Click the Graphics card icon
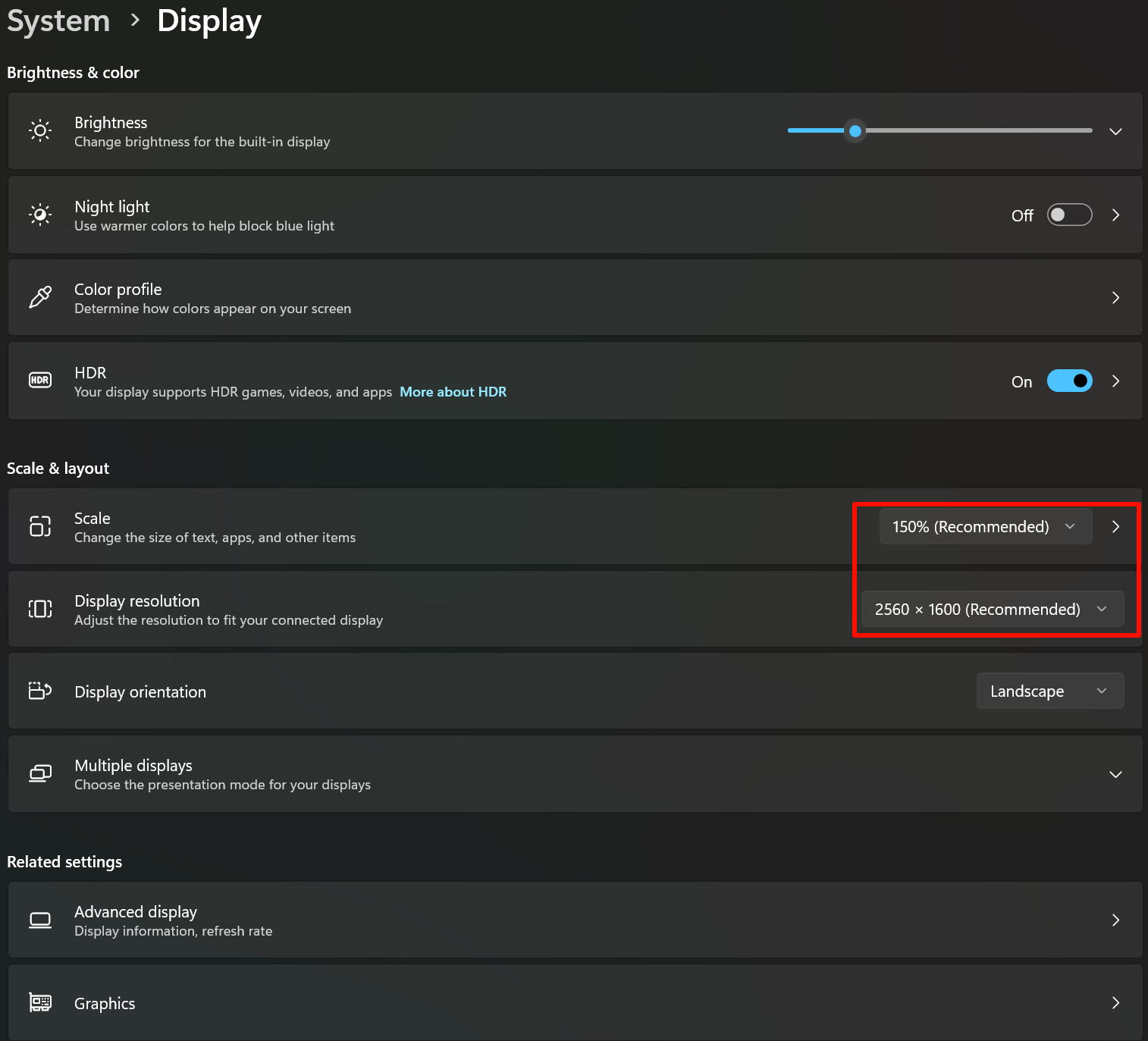This screenshot has height=1041, width=1148. click(x=40, y=1002)
